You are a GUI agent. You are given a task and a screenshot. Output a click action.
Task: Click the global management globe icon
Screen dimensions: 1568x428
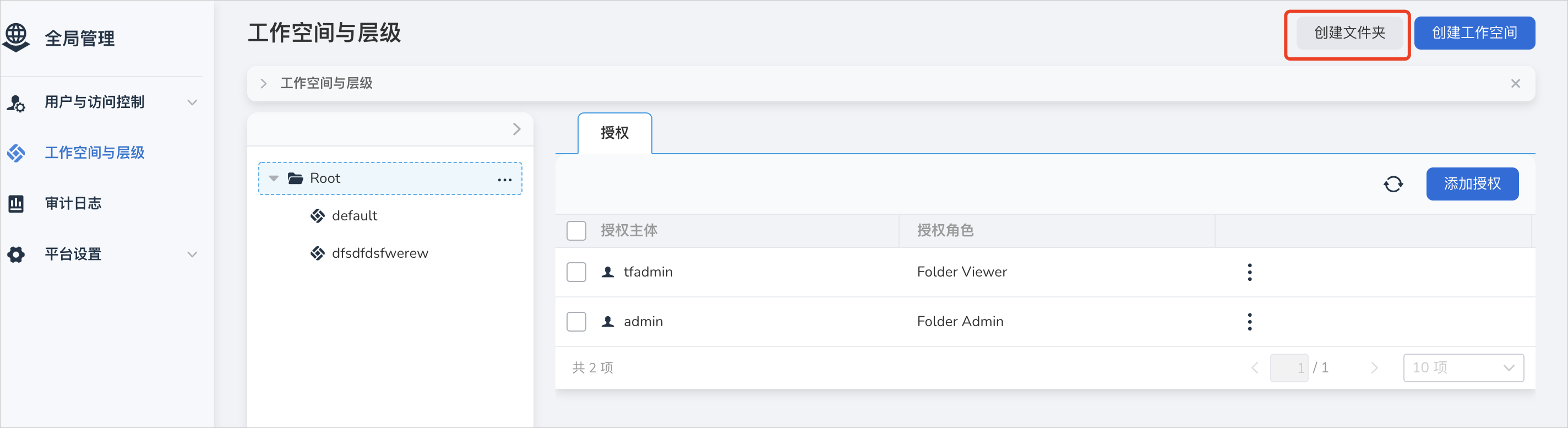tap(17, 38)
